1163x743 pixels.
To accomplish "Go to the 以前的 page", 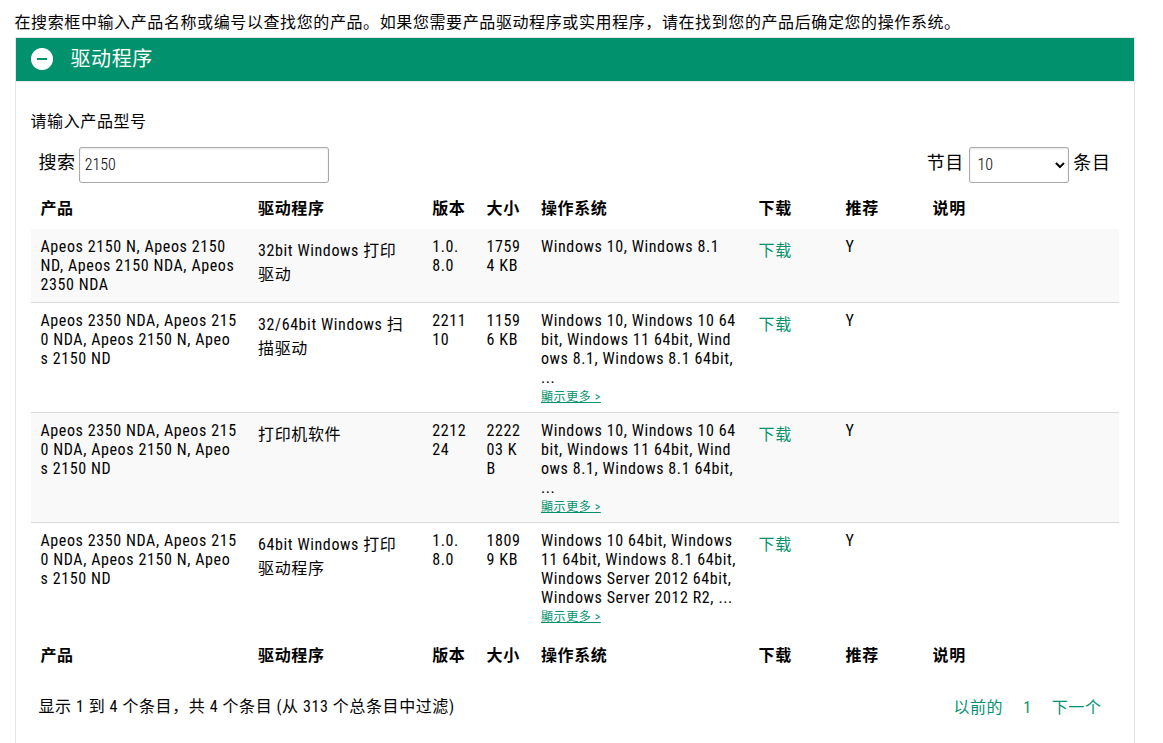I will [978, 707].
